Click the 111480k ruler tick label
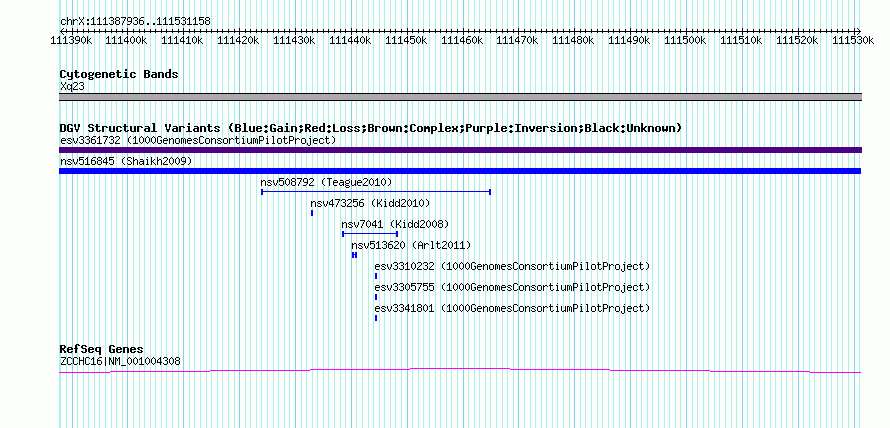 click(x=573, y=40)
